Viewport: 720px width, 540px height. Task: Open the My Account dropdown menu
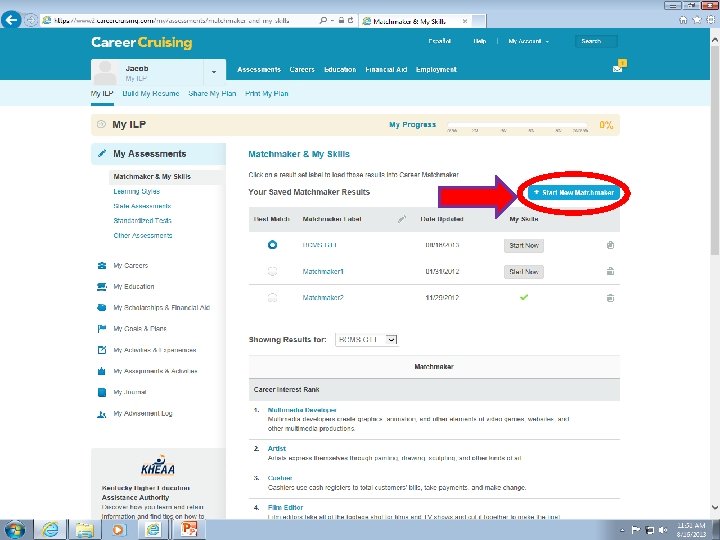coord(528,41)
